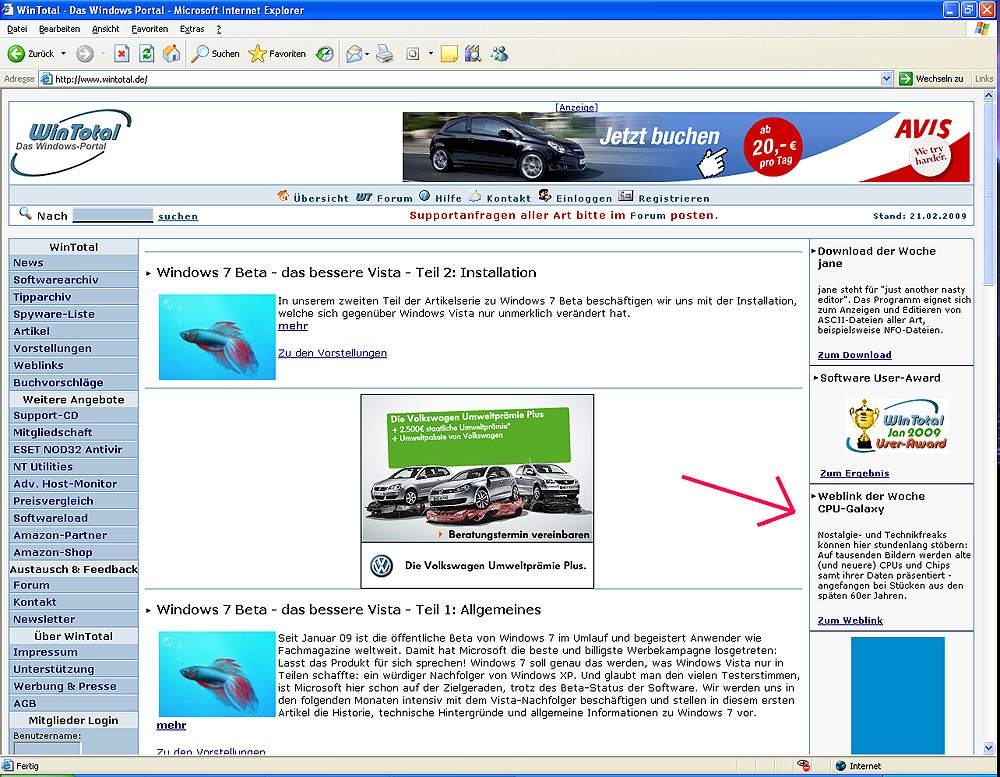1000x777 pixels.
Task: Print the page with the printer icon
Action: [x=385, y=54]
